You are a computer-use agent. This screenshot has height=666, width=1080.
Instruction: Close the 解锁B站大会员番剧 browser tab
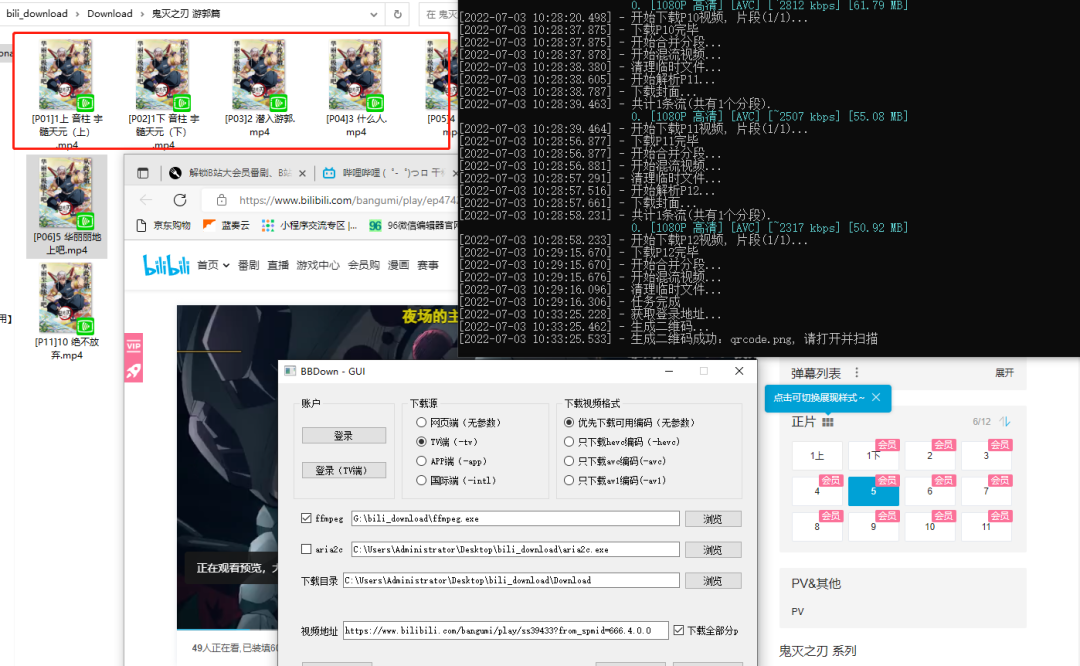click(302, 174)
